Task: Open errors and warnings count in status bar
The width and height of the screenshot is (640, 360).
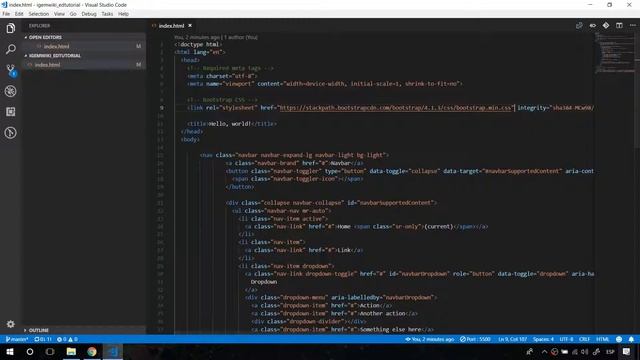Action: click(x=67, y=339)
